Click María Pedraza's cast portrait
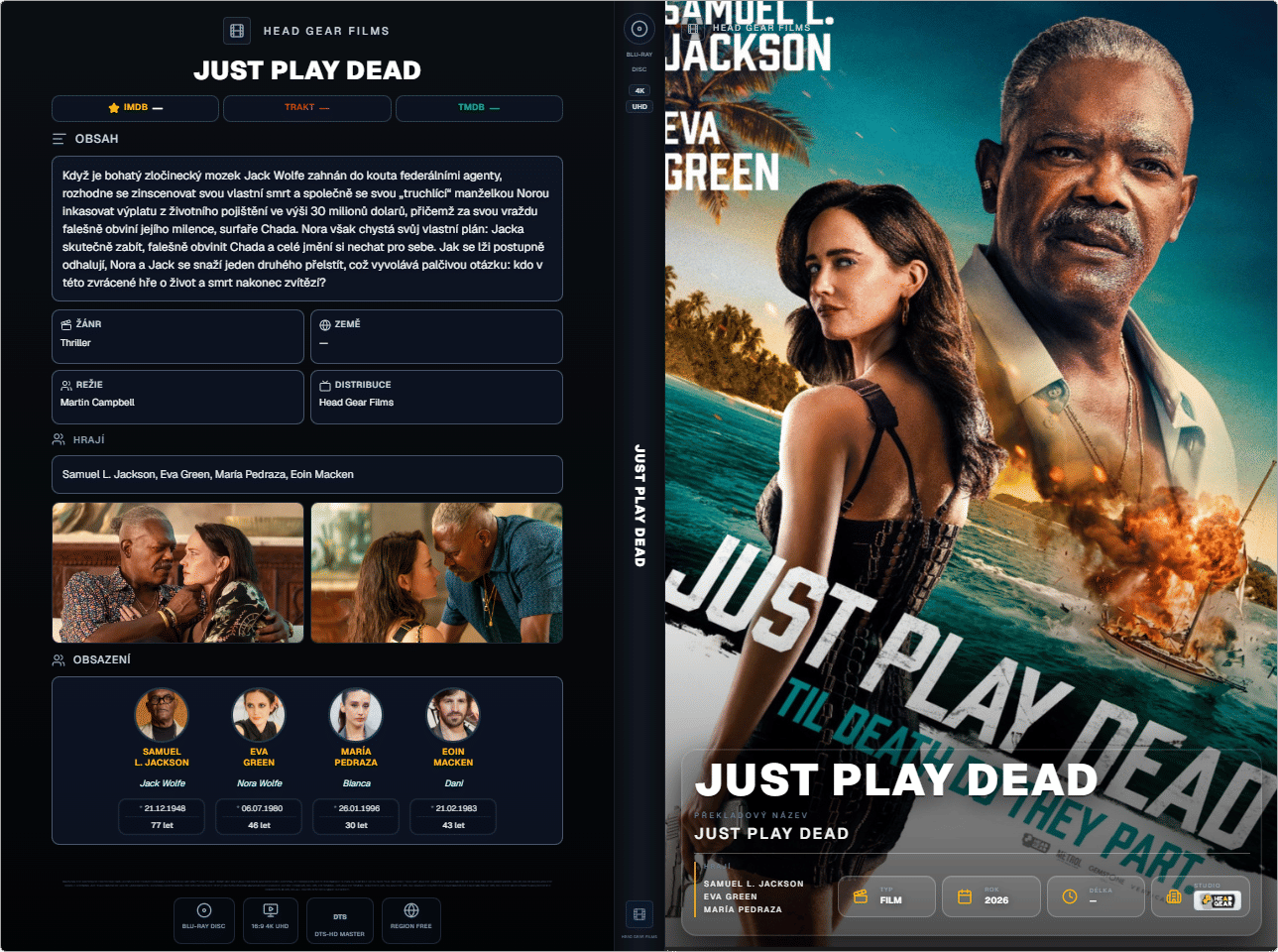Screen dimensions: 1278x952 coord(356,715)
